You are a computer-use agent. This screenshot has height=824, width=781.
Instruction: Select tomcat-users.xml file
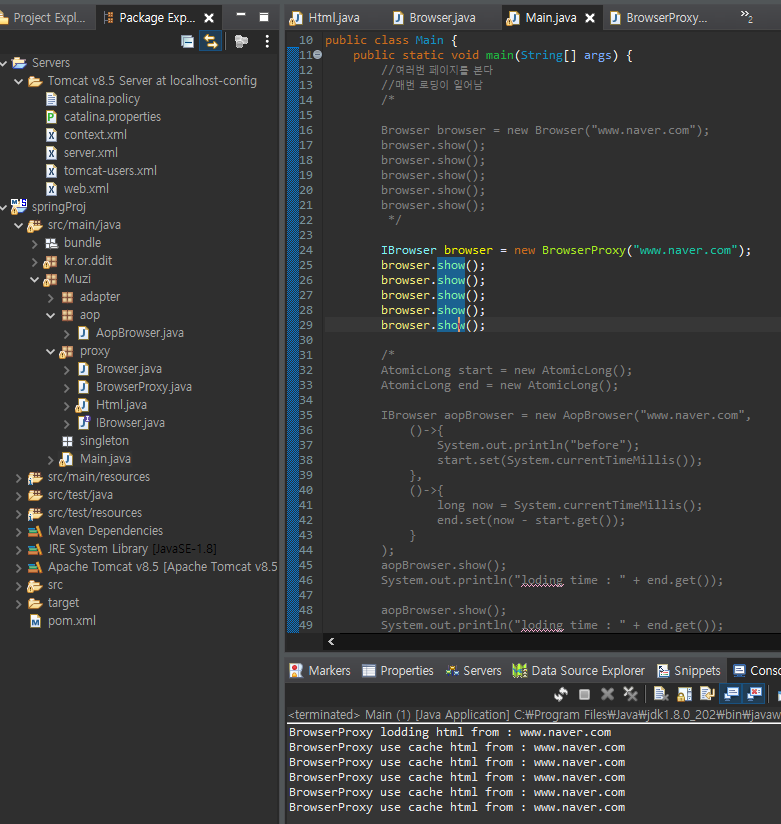(110, 171)
